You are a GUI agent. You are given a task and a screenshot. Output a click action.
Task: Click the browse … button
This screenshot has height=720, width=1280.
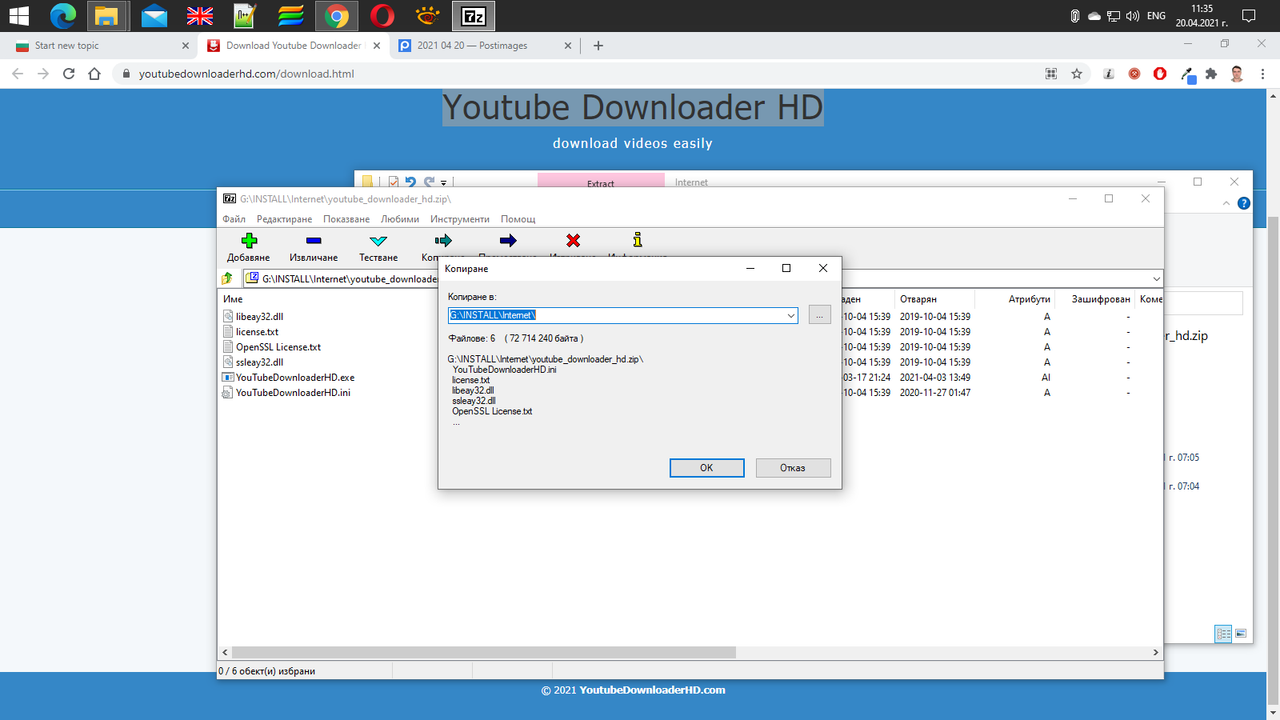click(x=819, y=315)
